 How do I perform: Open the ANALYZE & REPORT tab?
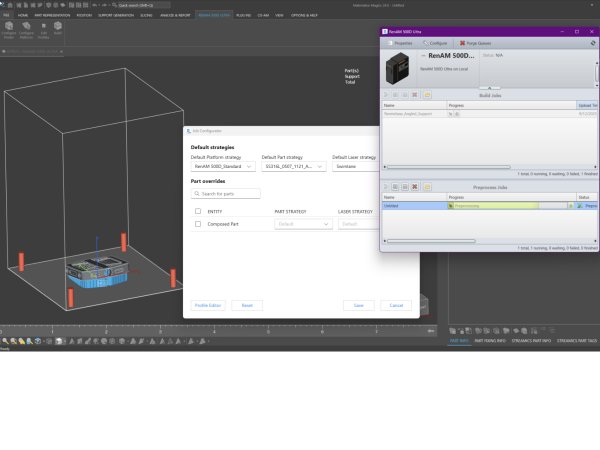tap(176, 16)
